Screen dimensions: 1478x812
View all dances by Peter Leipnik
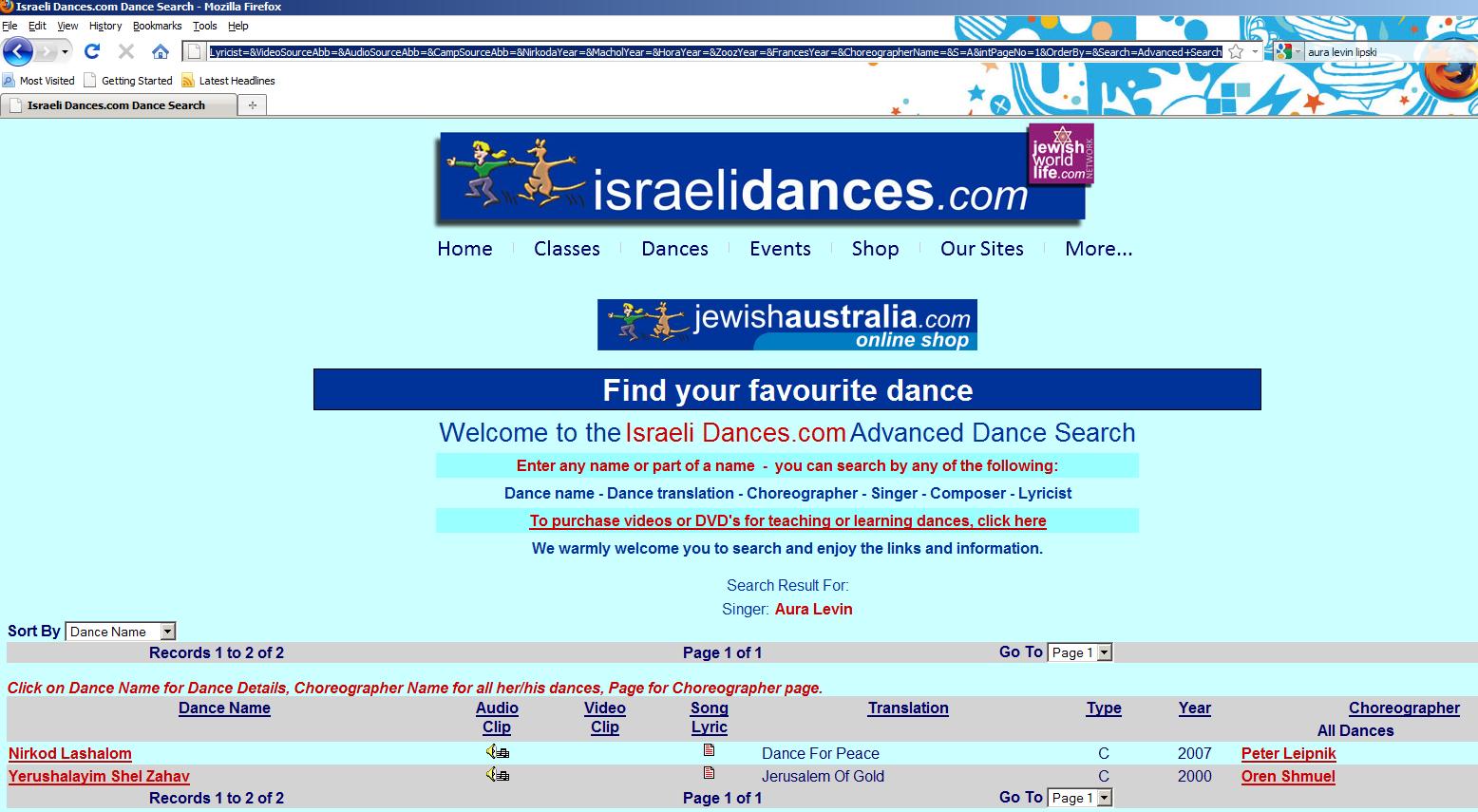coord(1288,753)
